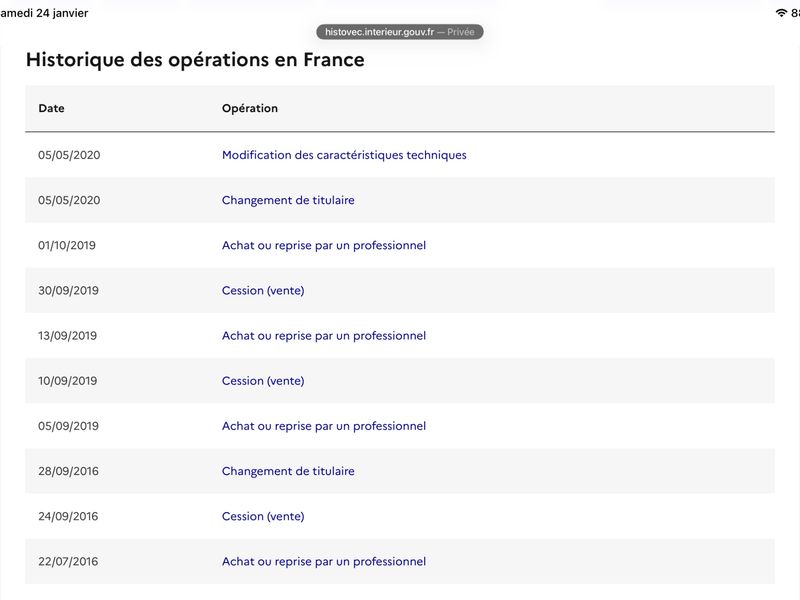Click the 01/10/2019 date cell
Viewport: 800px width, 600px height.
68,245
